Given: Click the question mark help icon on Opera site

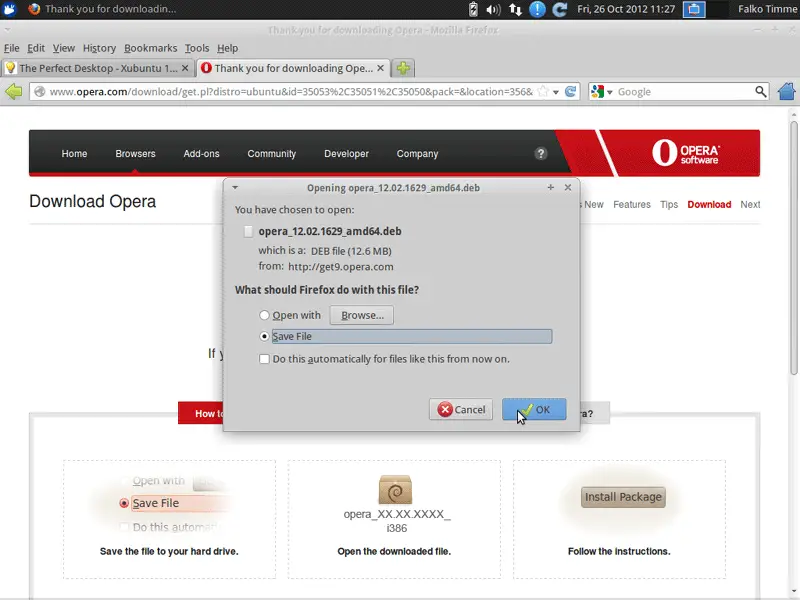Looking at the screenshot, I should (541, 154).
